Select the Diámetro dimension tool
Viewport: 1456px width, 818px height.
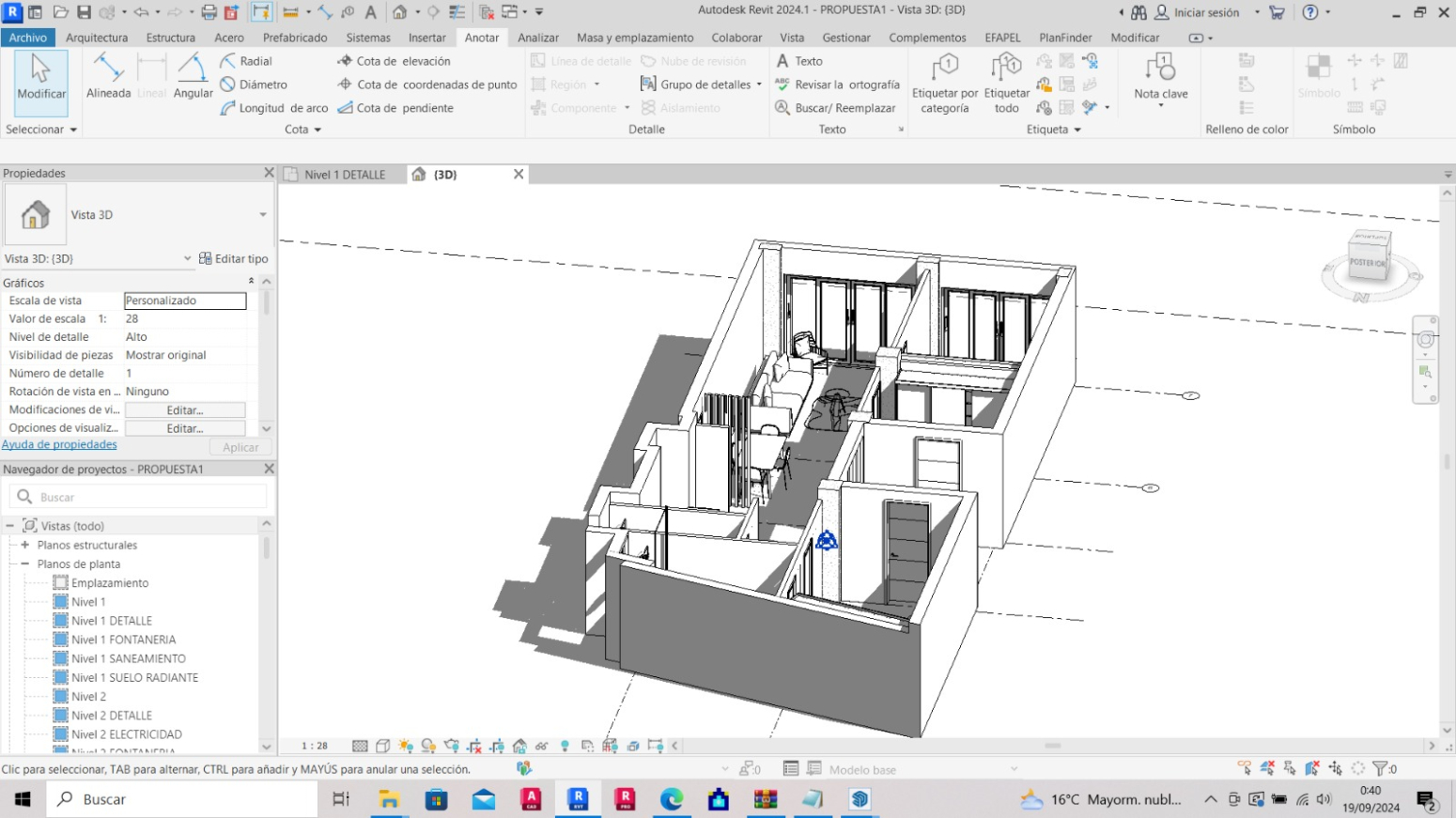coord(254,85)
